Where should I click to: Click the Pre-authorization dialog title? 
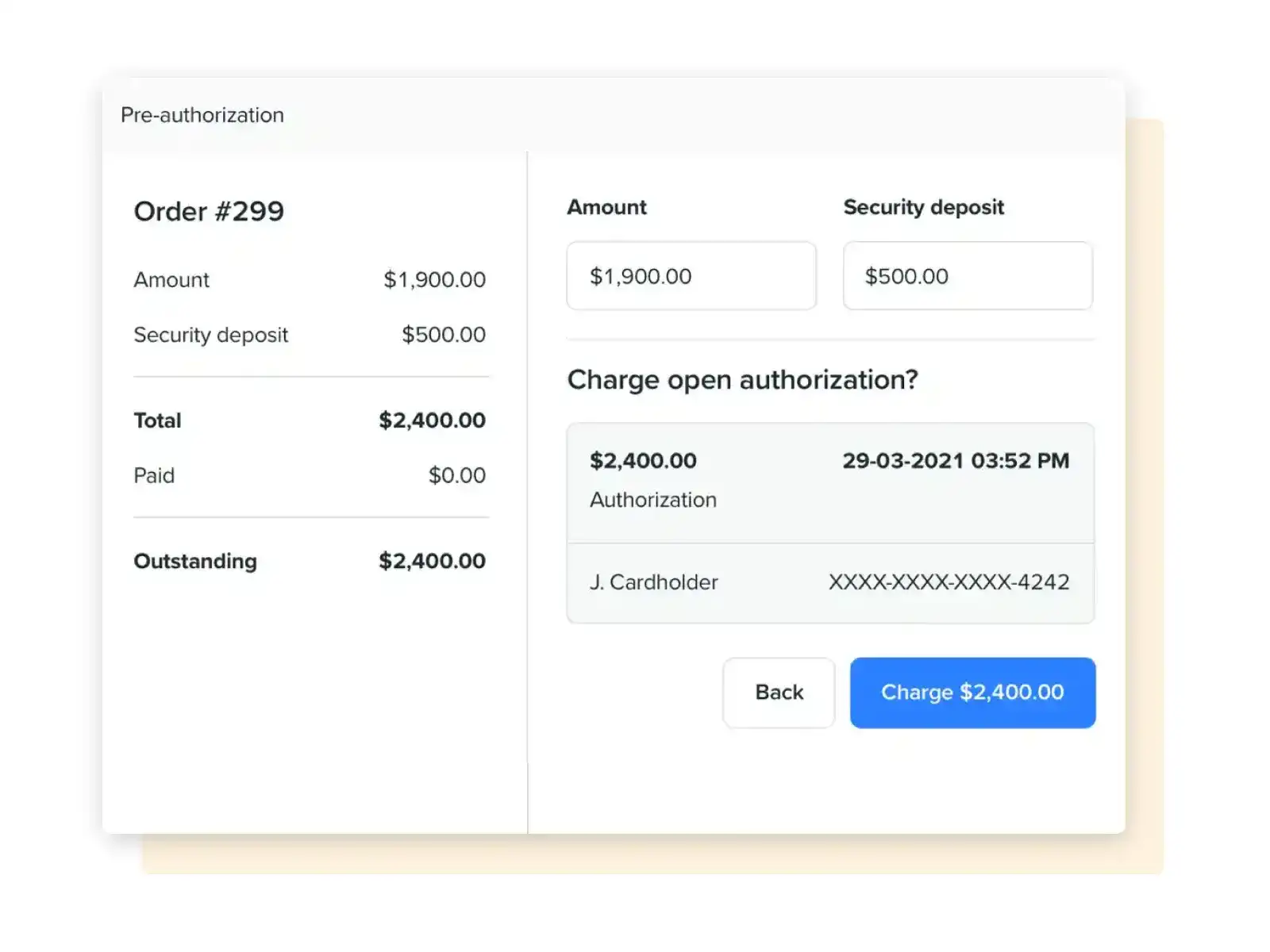pos(202,114)
